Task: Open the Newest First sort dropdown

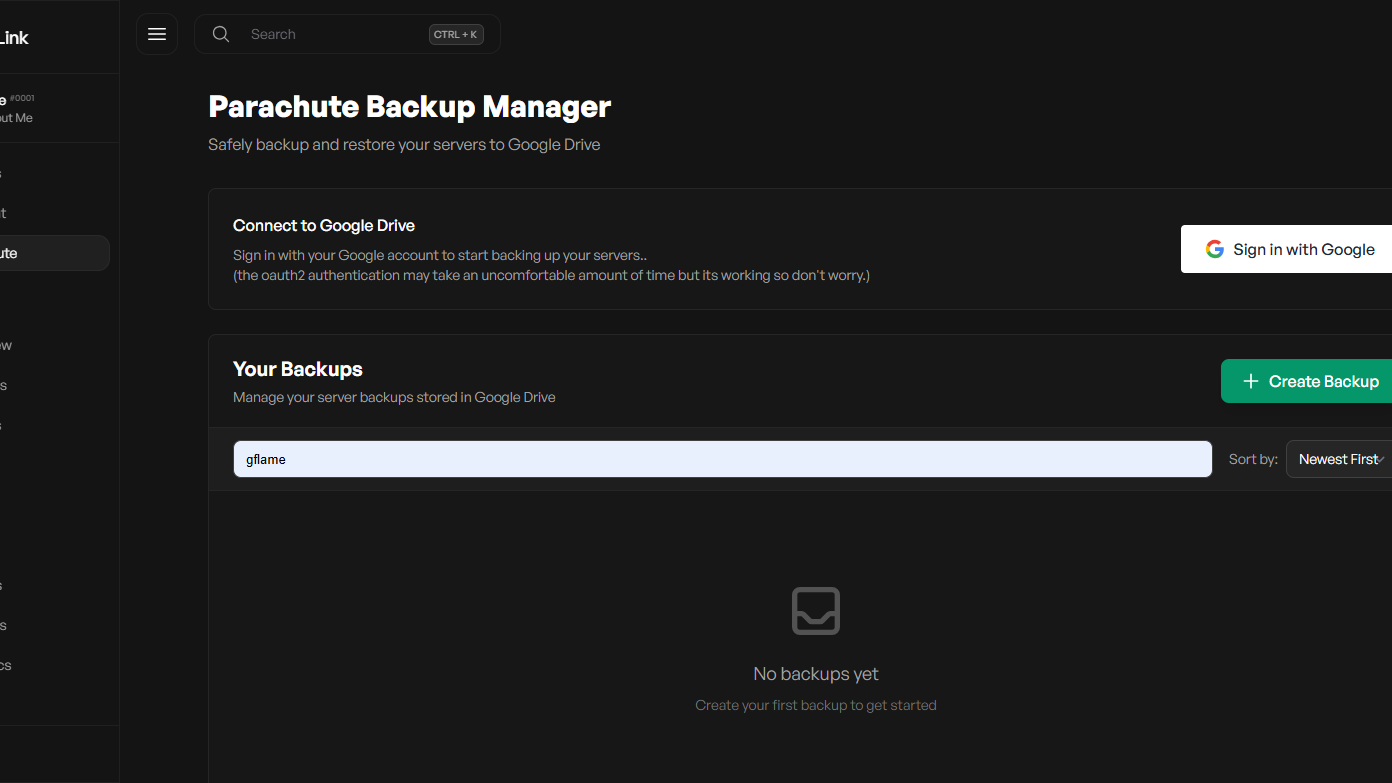Action: 1336,459
